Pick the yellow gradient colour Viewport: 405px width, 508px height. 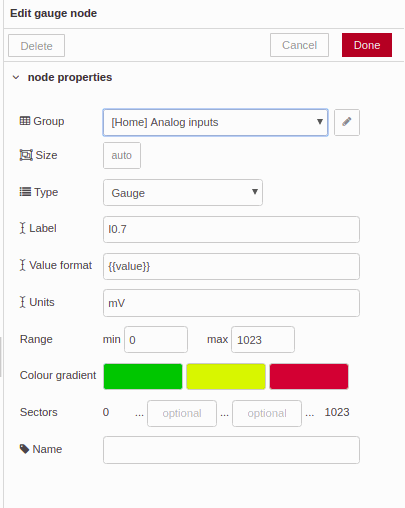(x=226, y=376)
